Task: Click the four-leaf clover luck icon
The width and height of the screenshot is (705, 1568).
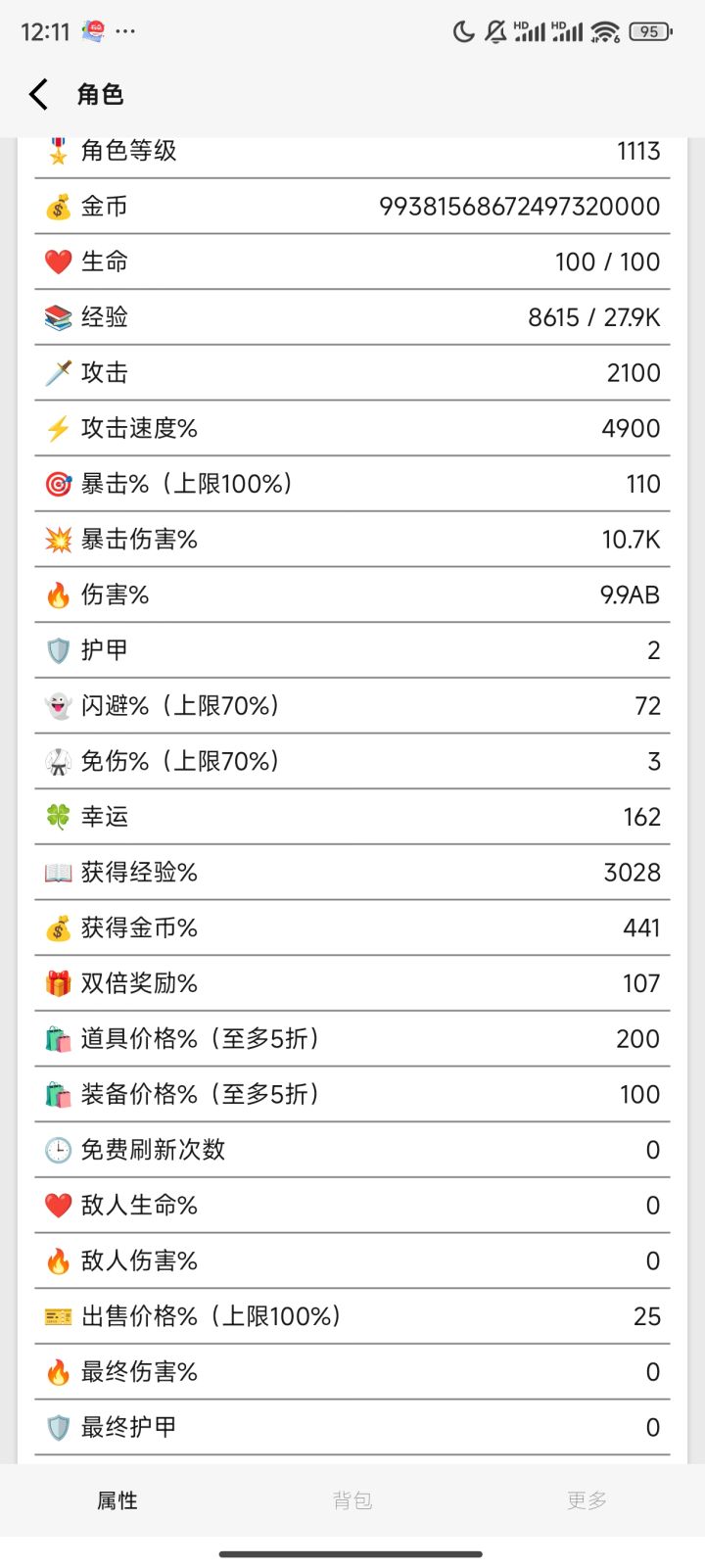Action: pos(58,817)
